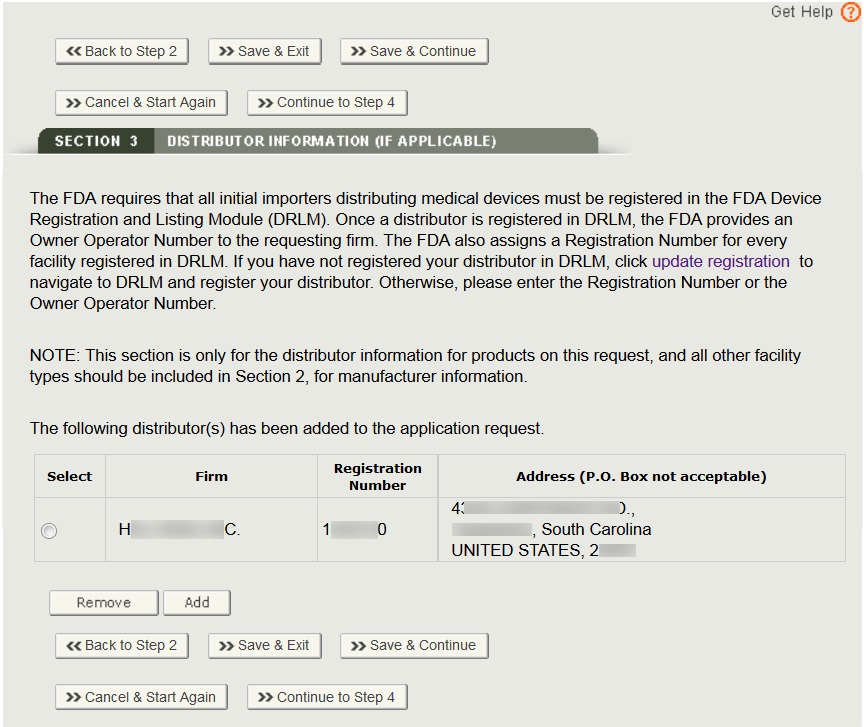Click the Address column header

tap(641, 475)
